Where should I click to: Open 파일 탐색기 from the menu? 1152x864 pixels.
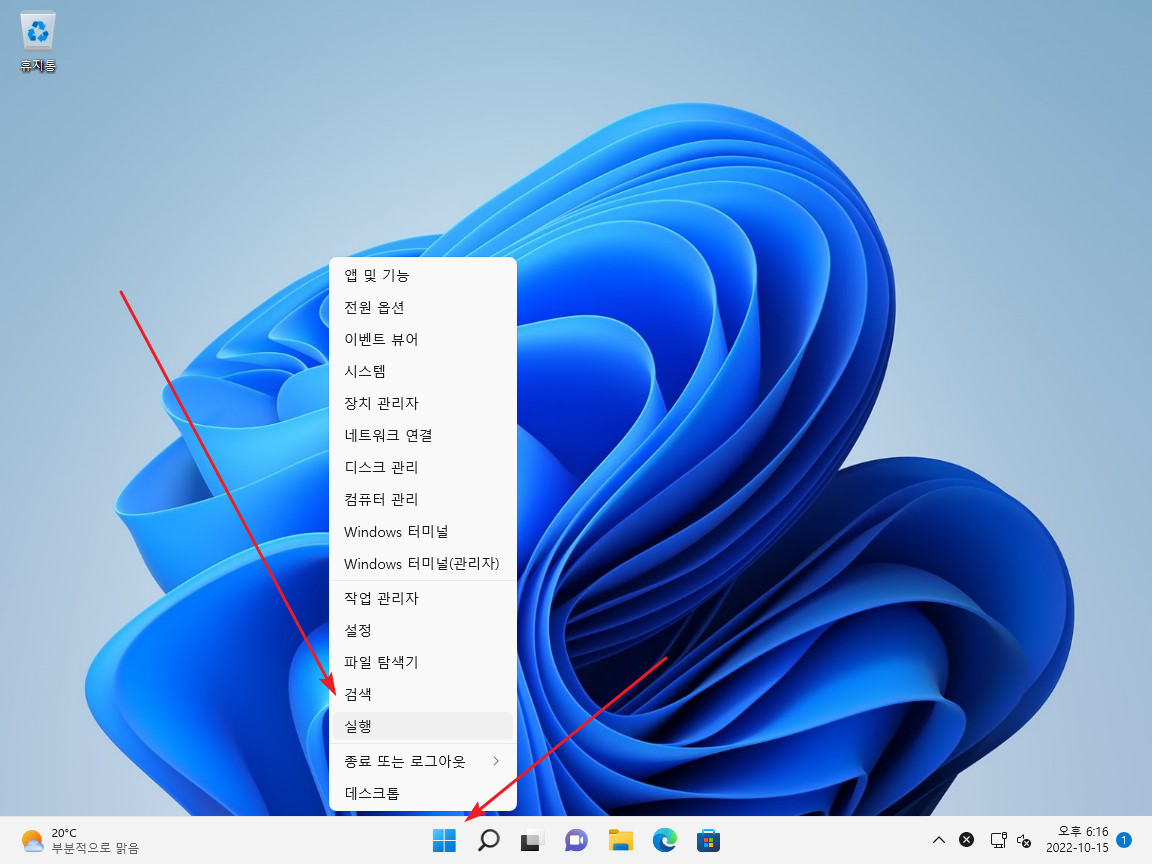click(422, 662)
